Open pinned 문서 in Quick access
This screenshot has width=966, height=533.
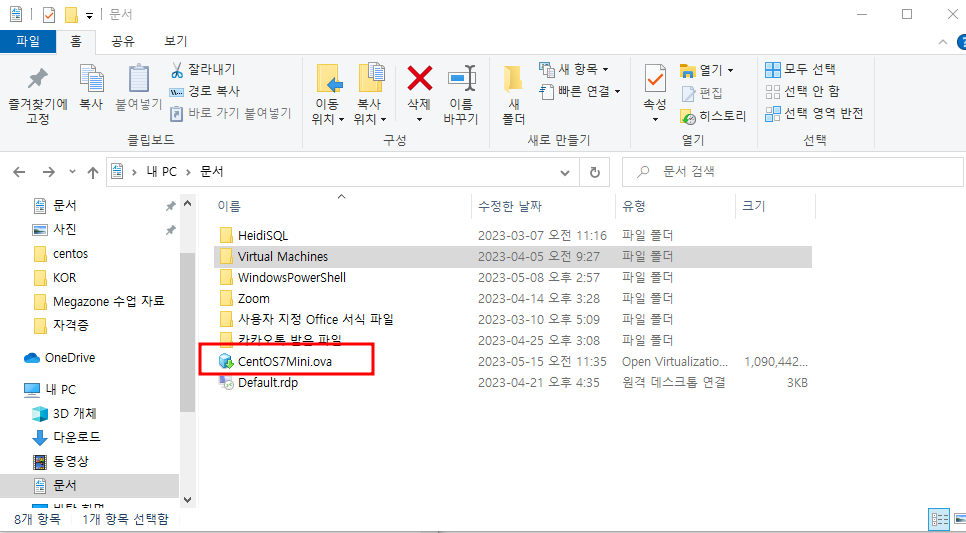pos(65,206)
